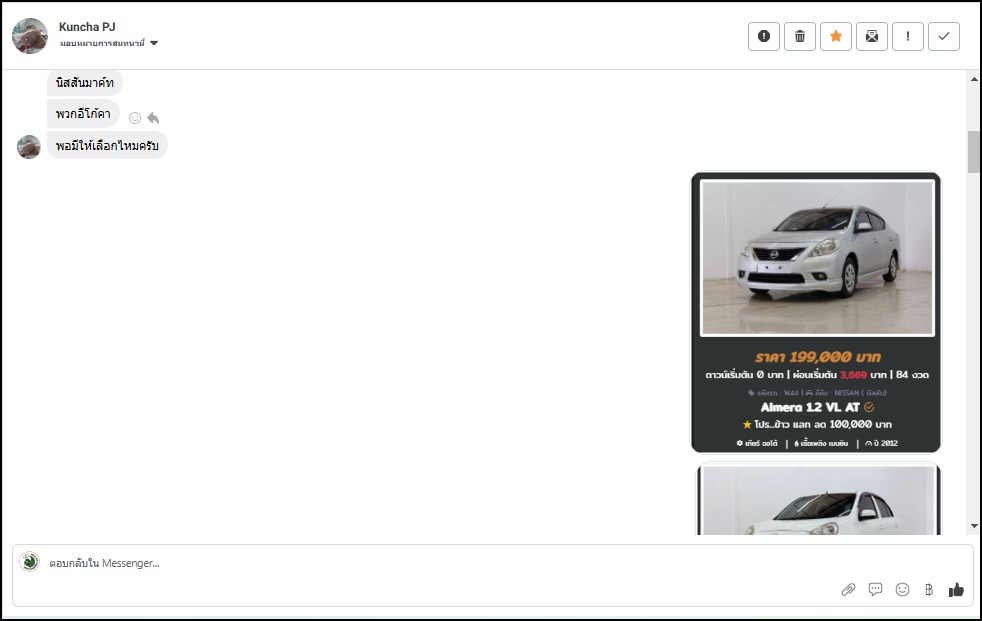
Task: Send a thumbs-up like
Action: click(956, 590)
